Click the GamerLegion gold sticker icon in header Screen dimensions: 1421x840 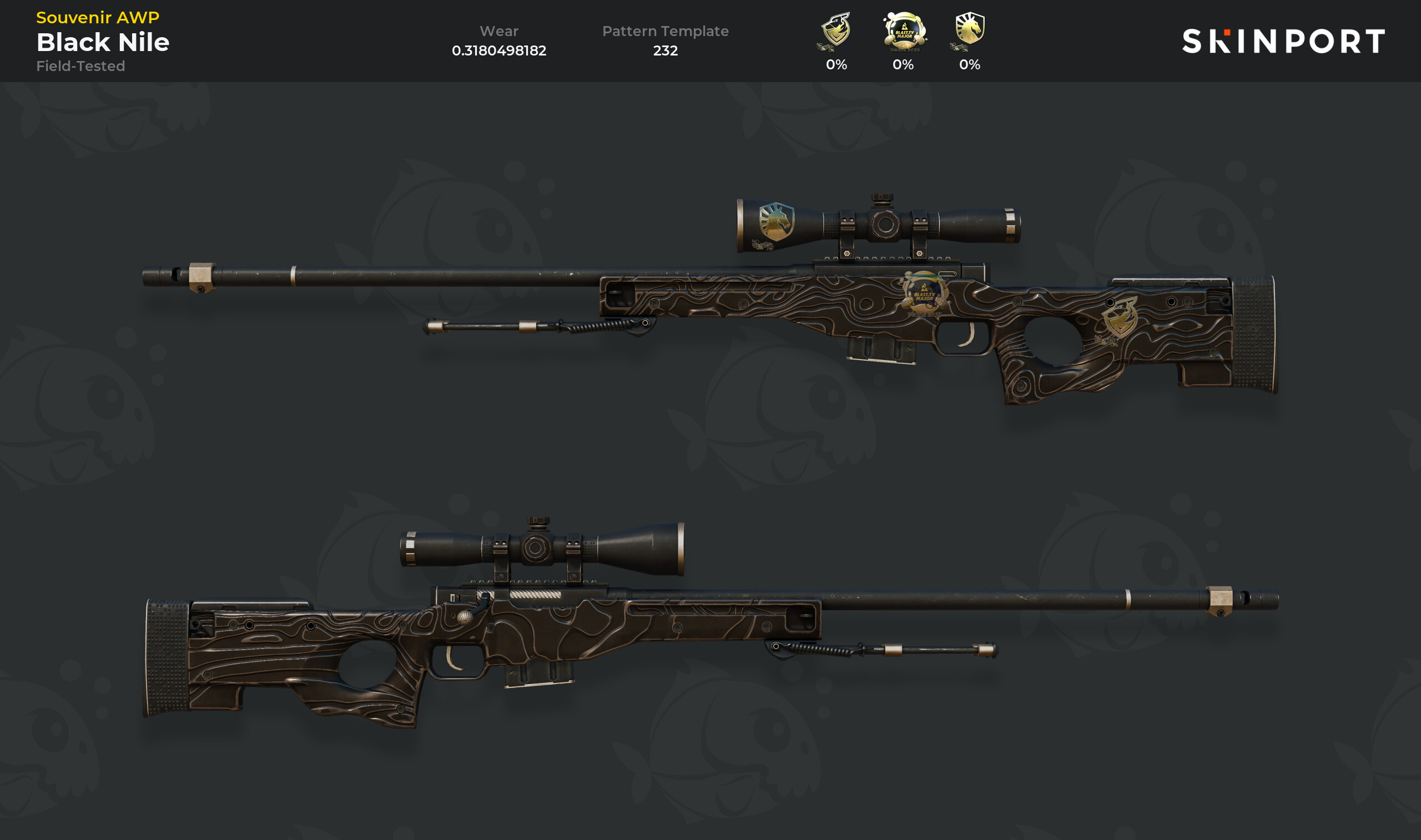835,31
